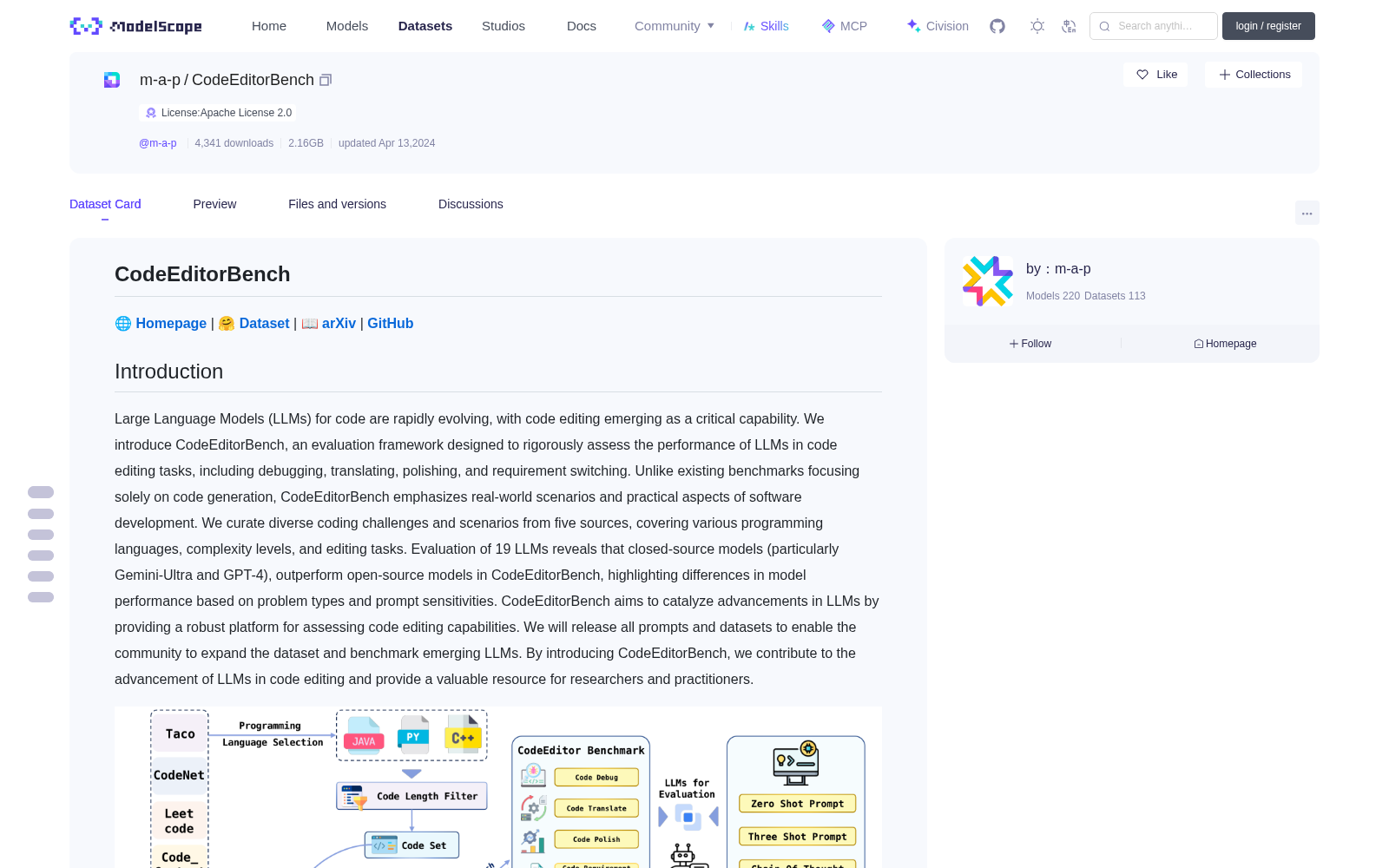Open the MCP nav item

point(845,26)
